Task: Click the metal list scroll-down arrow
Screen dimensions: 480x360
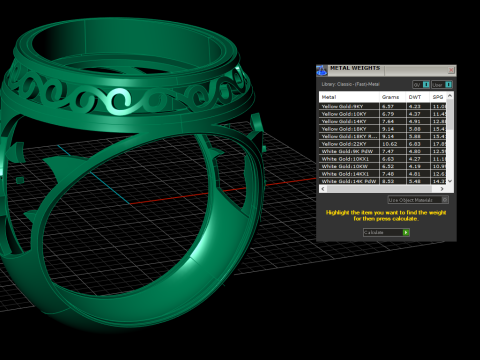Action: click(x=450, y=181)
